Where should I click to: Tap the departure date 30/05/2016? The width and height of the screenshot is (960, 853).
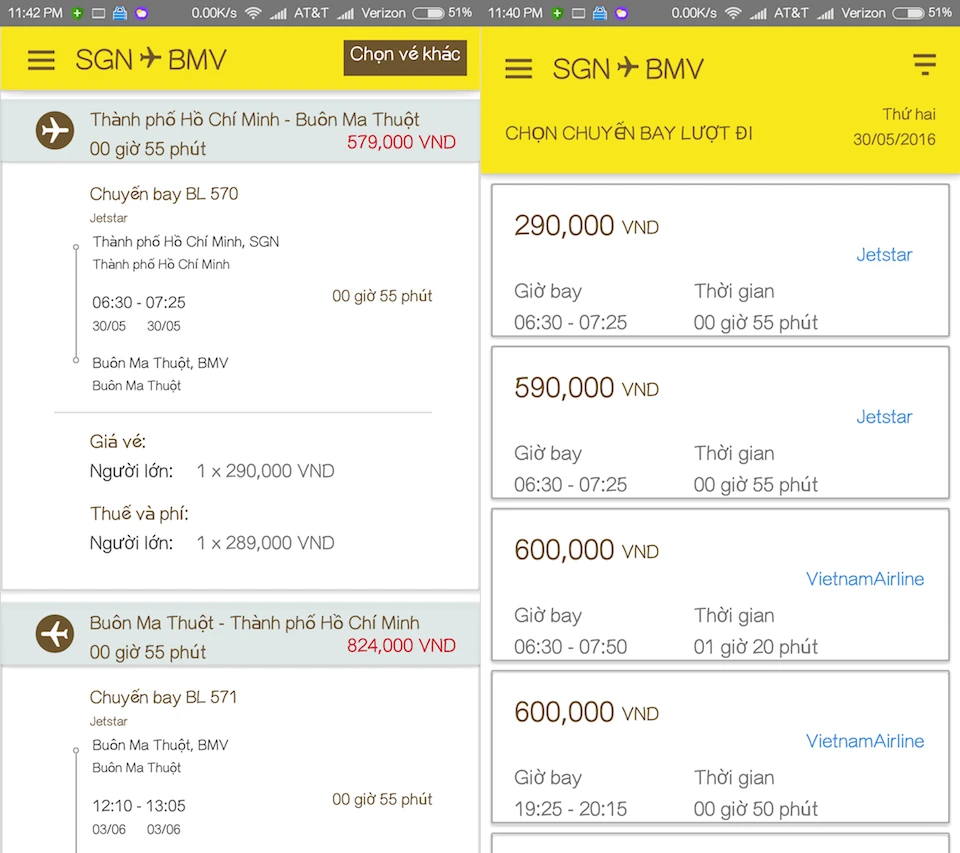pos(894,140)
